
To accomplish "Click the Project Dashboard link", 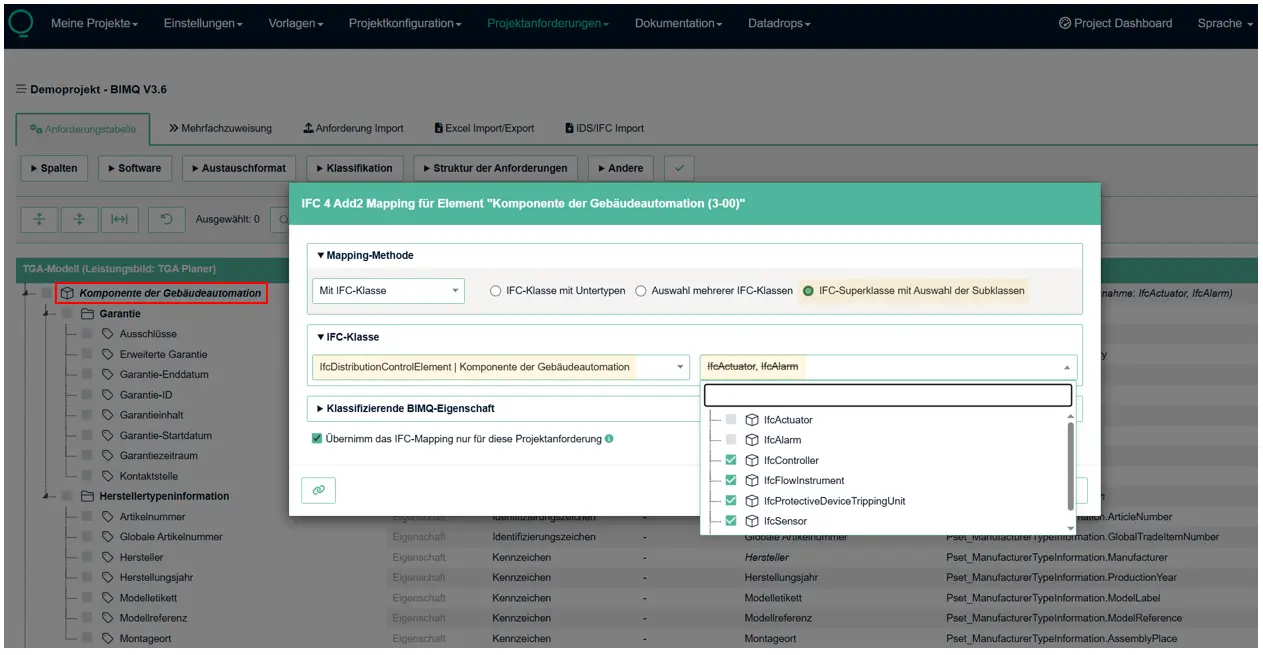I will click(1115, 23).
